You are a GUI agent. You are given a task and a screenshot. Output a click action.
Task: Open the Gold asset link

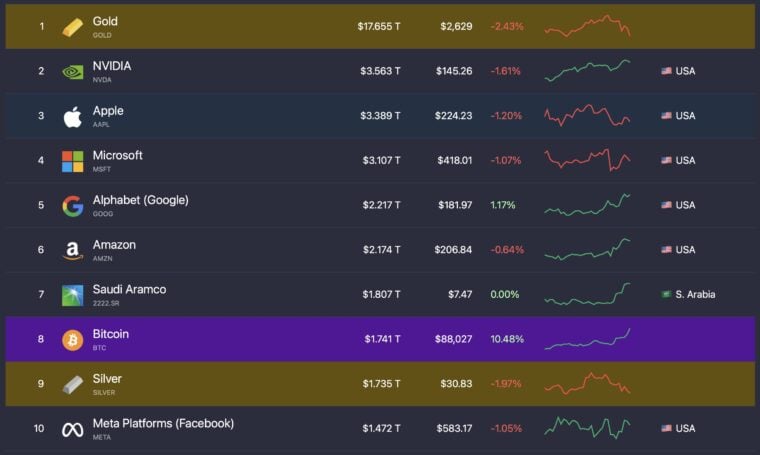pyautogui.click(x=105, y=21)
